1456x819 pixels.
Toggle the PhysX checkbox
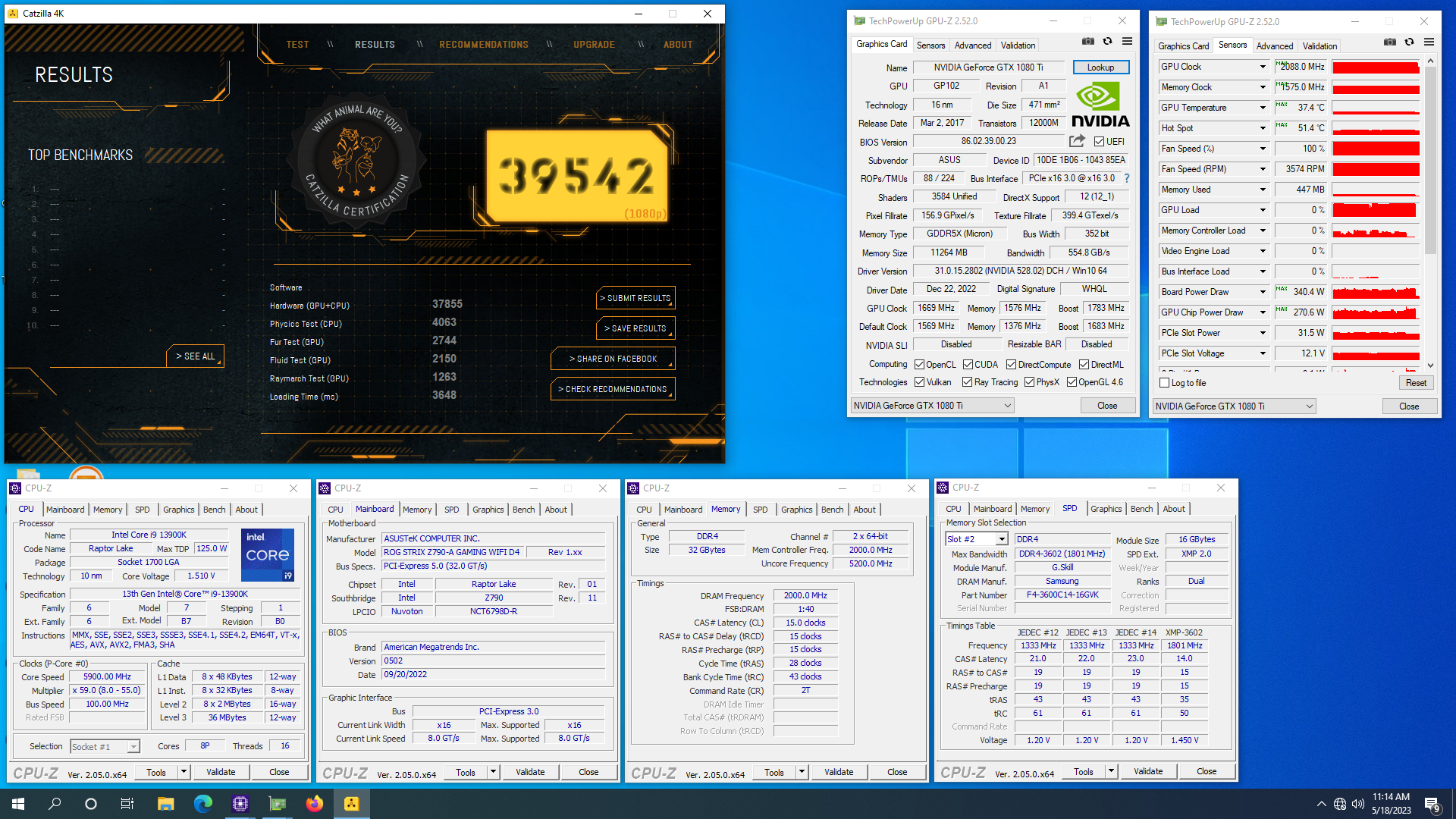[1029, 382]
